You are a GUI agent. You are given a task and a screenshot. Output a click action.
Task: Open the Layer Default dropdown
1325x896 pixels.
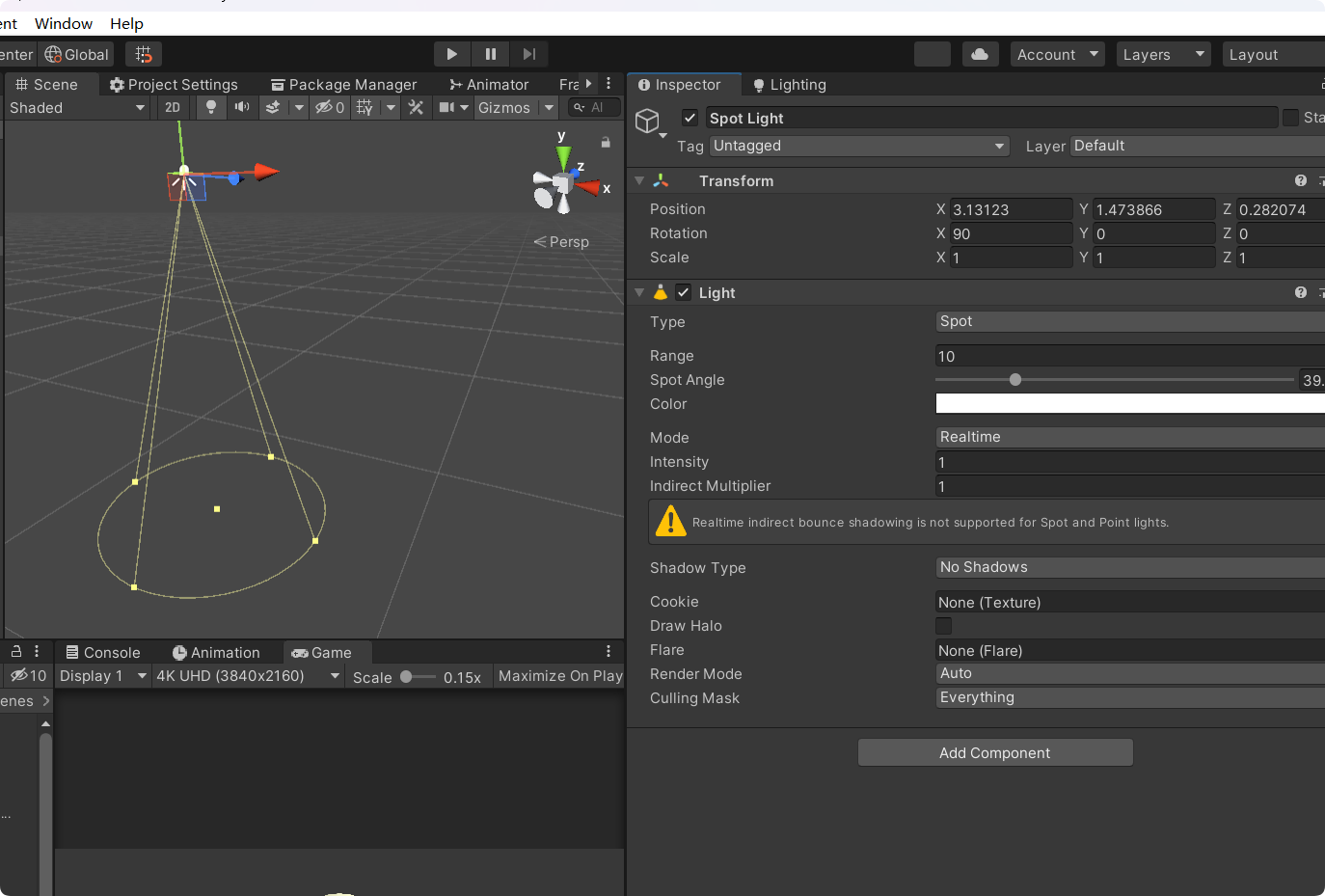point(1198,146)
